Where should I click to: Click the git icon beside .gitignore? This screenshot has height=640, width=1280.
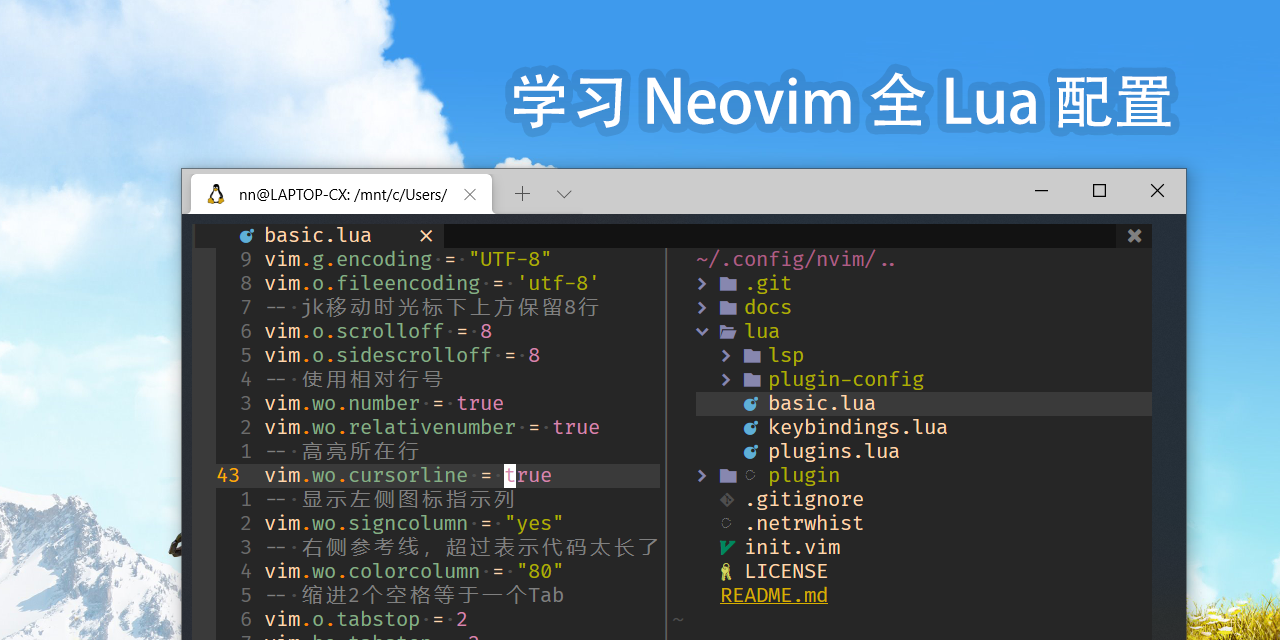pyautogui.click(x=727, y=500)
